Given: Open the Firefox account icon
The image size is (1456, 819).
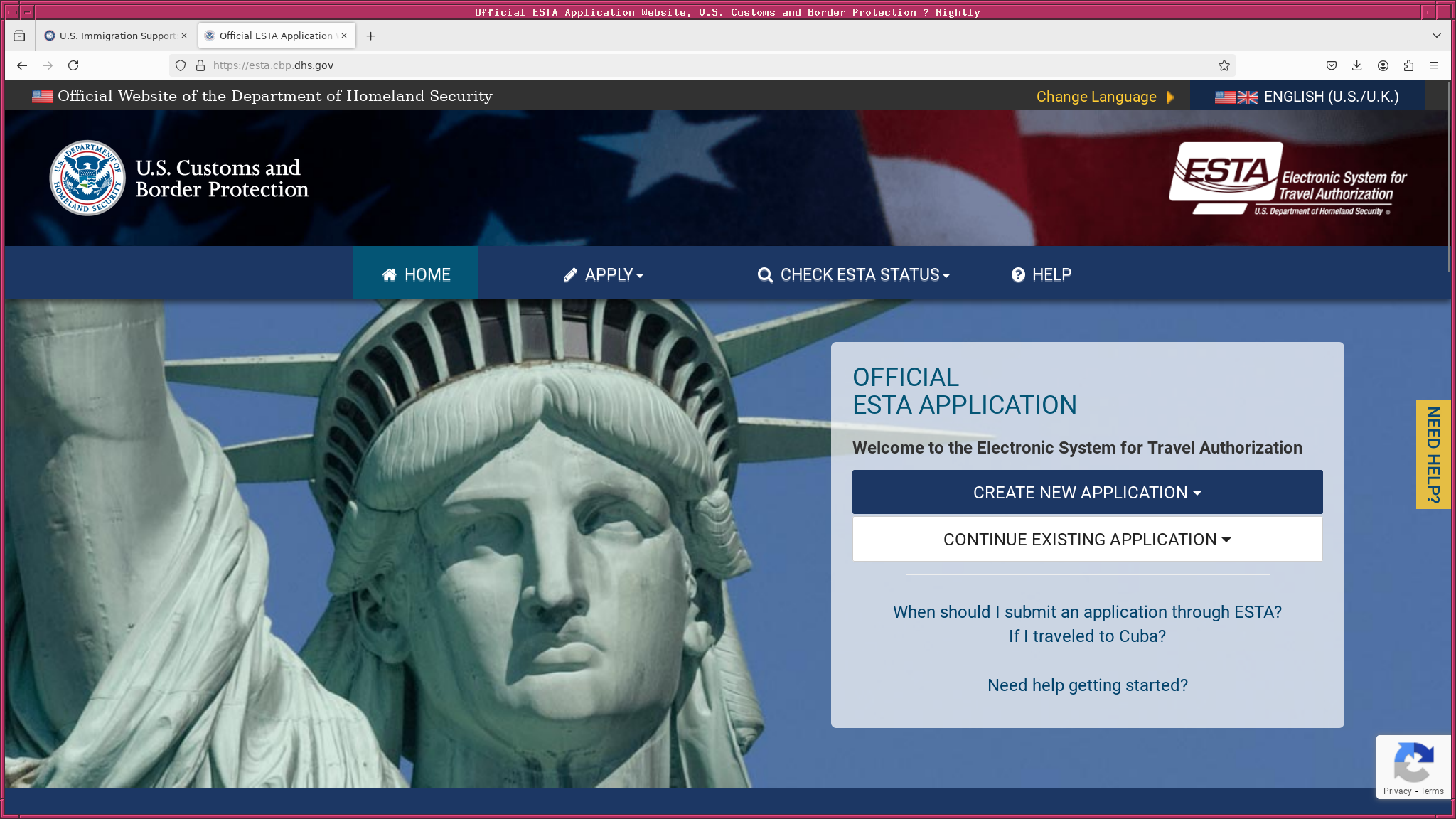Looking at the screenshot, I should [1383, 65].
